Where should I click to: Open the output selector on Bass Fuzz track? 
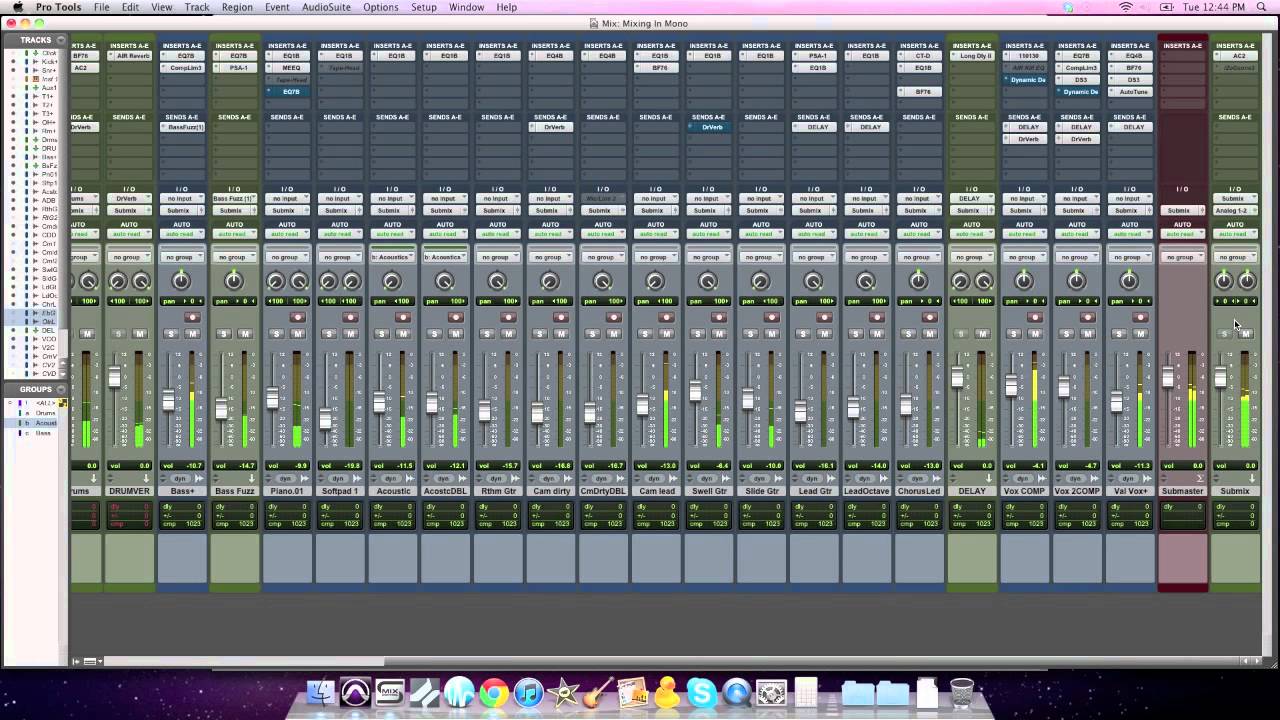(234, 211)
